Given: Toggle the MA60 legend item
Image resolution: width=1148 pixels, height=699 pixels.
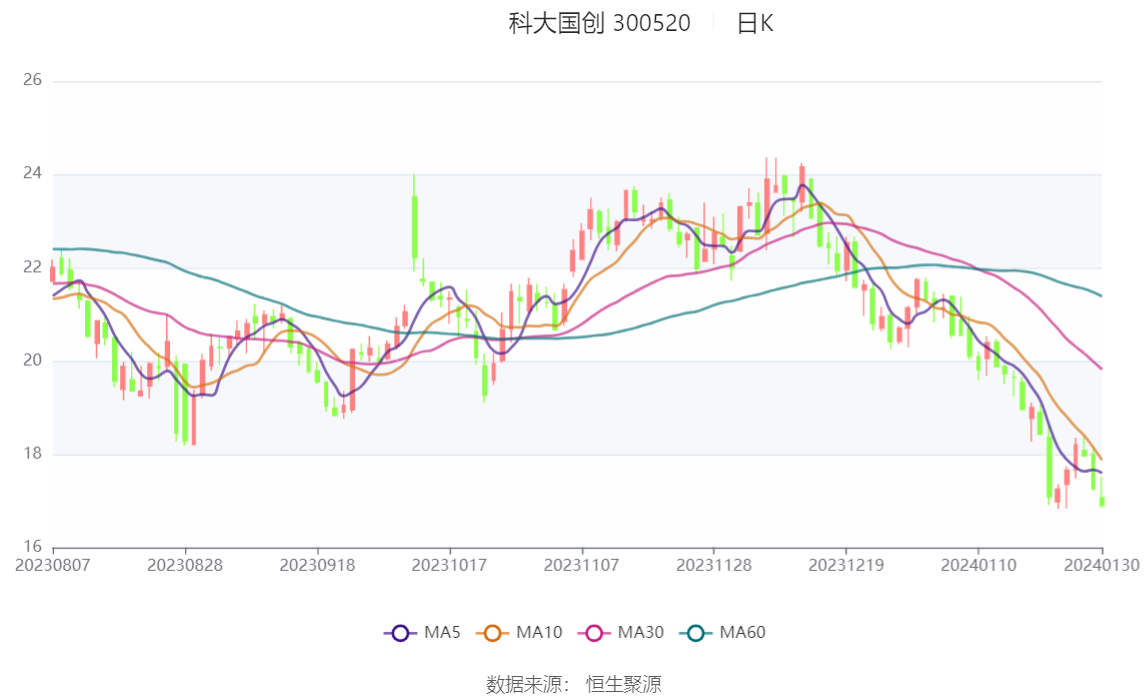Looking at the screenshot, I should coord(723,632).
